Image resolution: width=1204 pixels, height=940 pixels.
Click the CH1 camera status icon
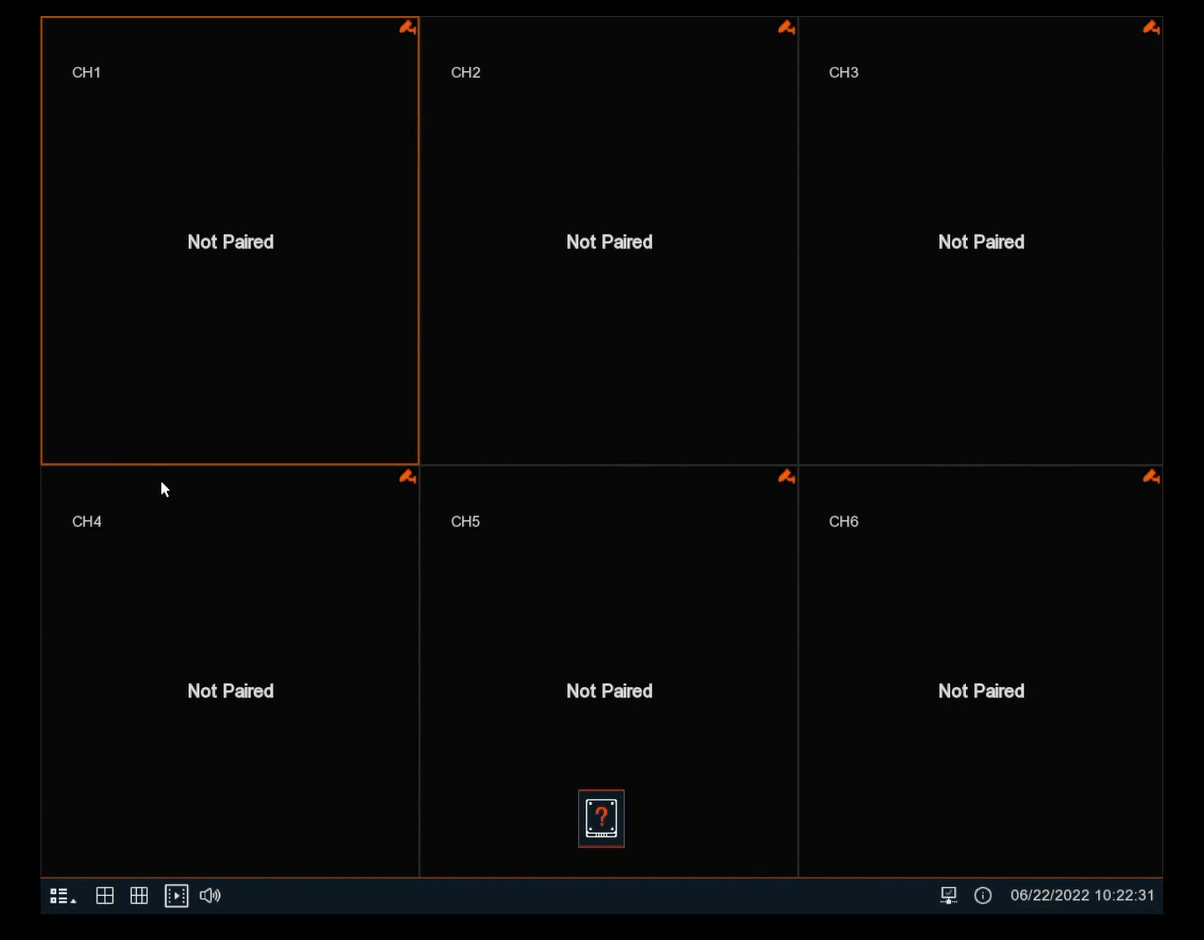(x=407, y=28)
